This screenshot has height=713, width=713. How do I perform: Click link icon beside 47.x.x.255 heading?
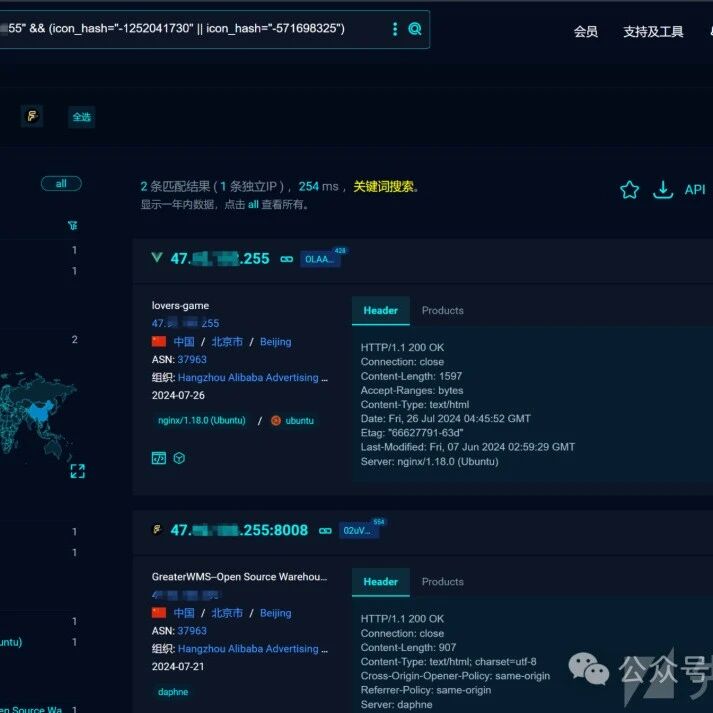pos(286,259)
